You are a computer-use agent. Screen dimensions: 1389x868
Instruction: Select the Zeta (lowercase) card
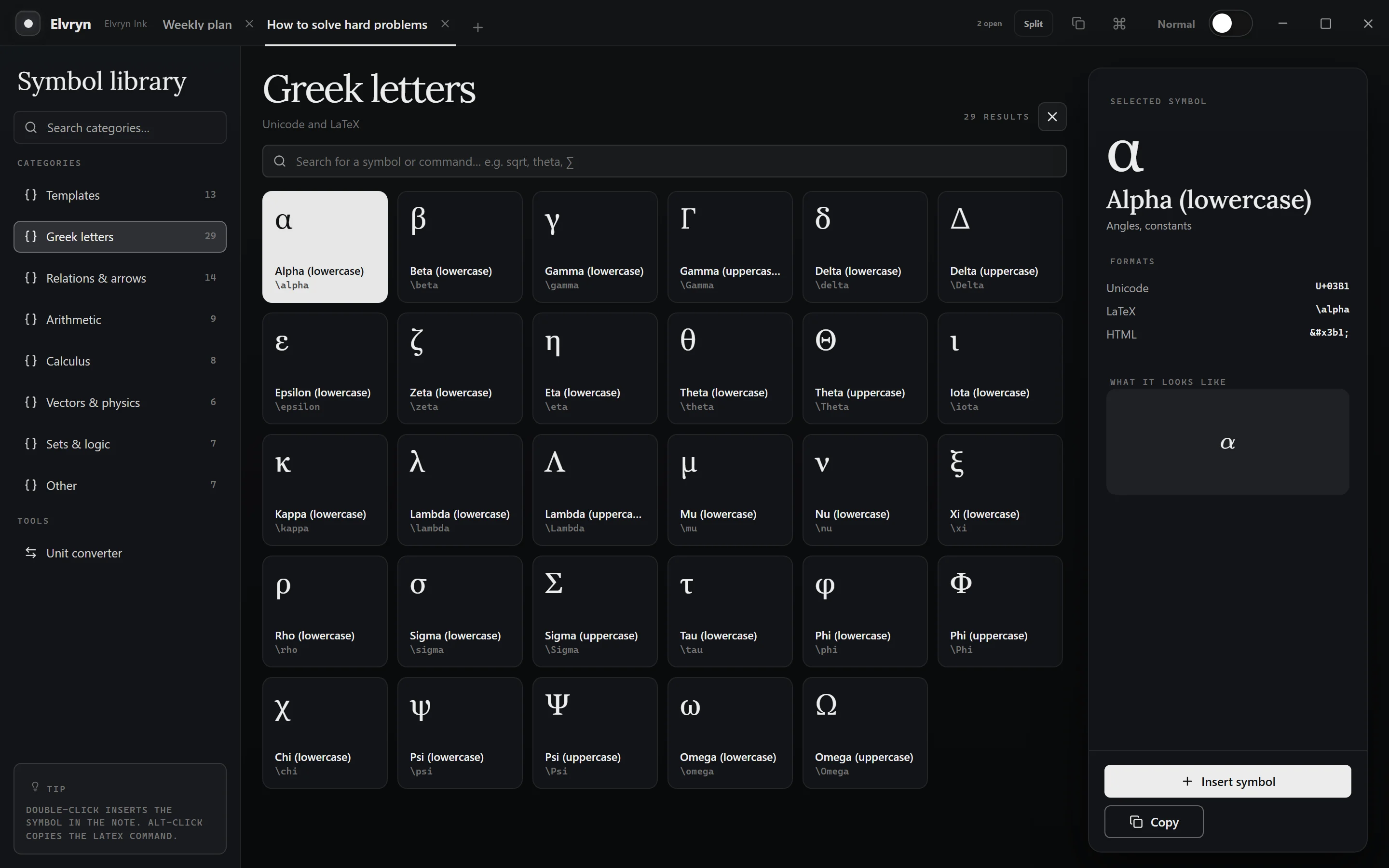pyautogui.click(x=460, y=368)
